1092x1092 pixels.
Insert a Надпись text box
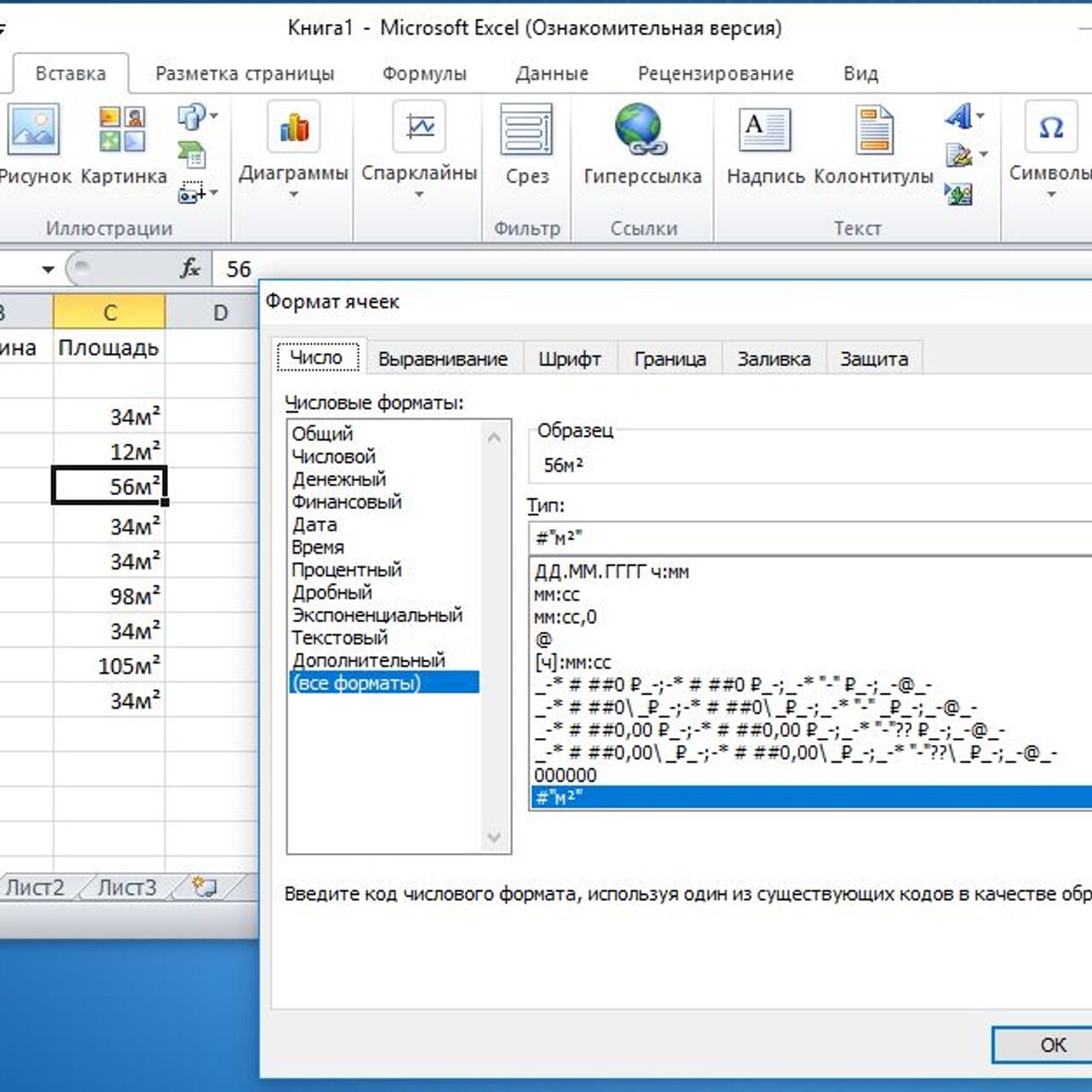pos(764,130)
